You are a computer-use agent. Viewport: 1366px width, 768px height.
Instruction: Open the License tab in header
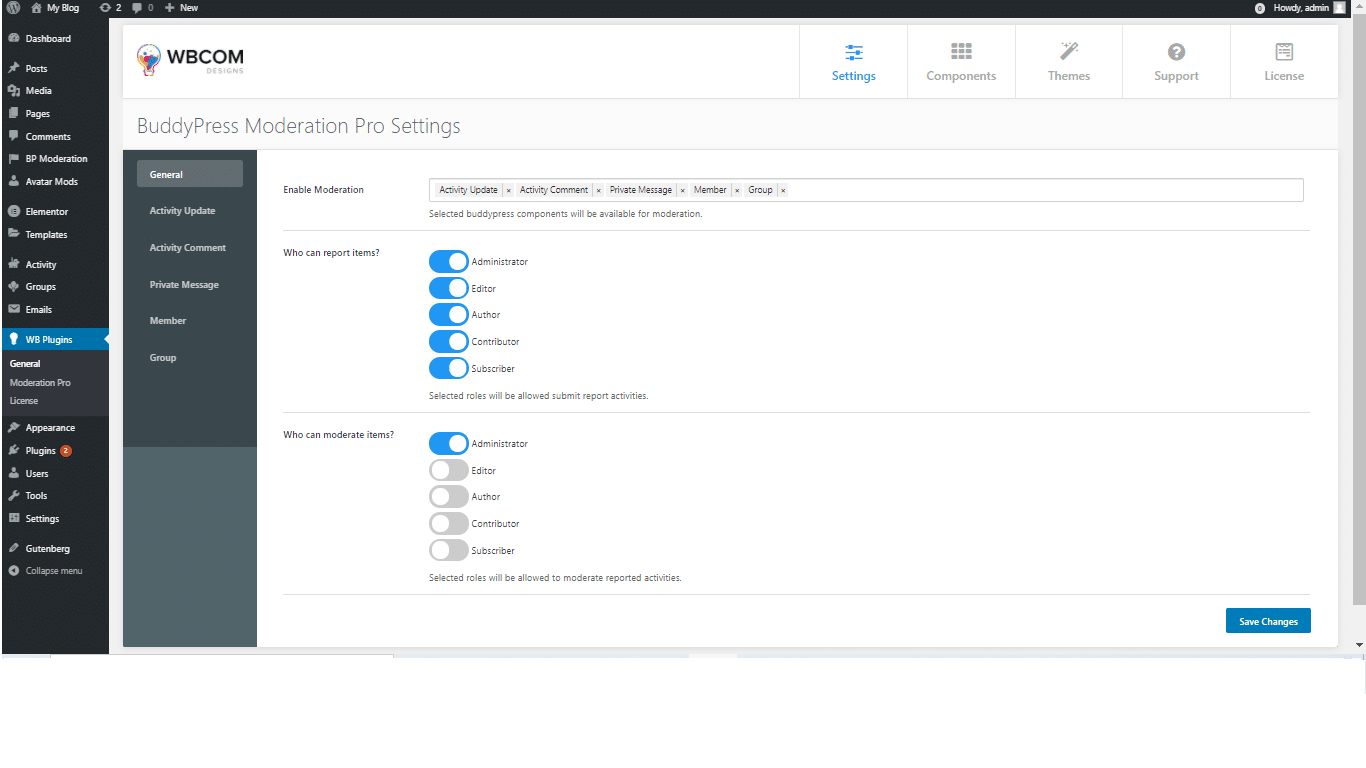1284,62
